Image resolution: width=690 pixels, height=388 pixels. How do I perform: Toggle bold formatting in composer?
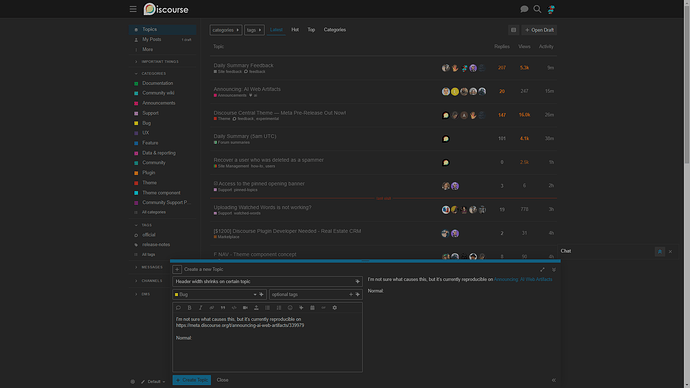[x=190, y=307]
